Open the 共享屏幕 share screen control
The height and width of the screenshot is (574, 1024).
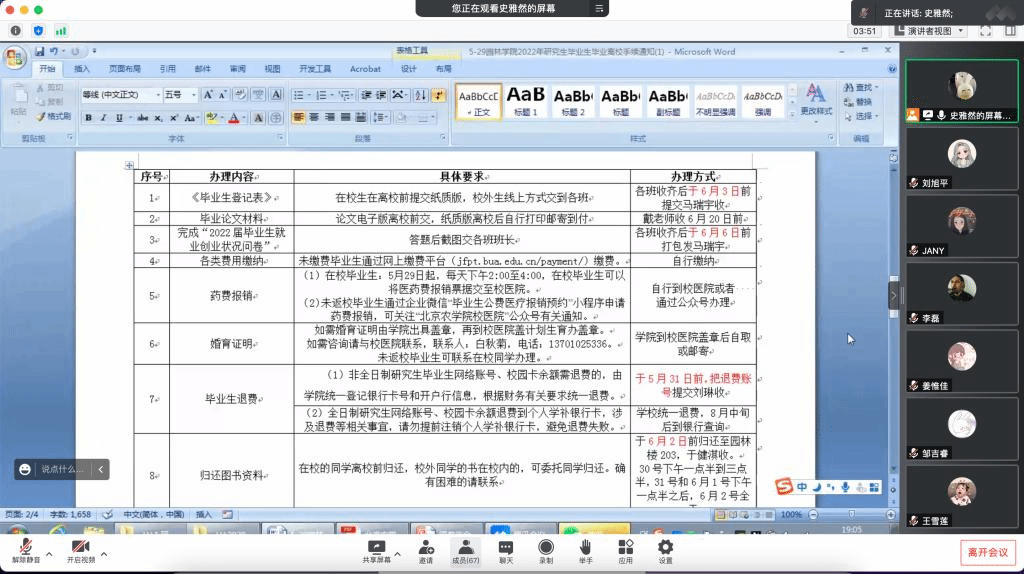click(376, 547)
